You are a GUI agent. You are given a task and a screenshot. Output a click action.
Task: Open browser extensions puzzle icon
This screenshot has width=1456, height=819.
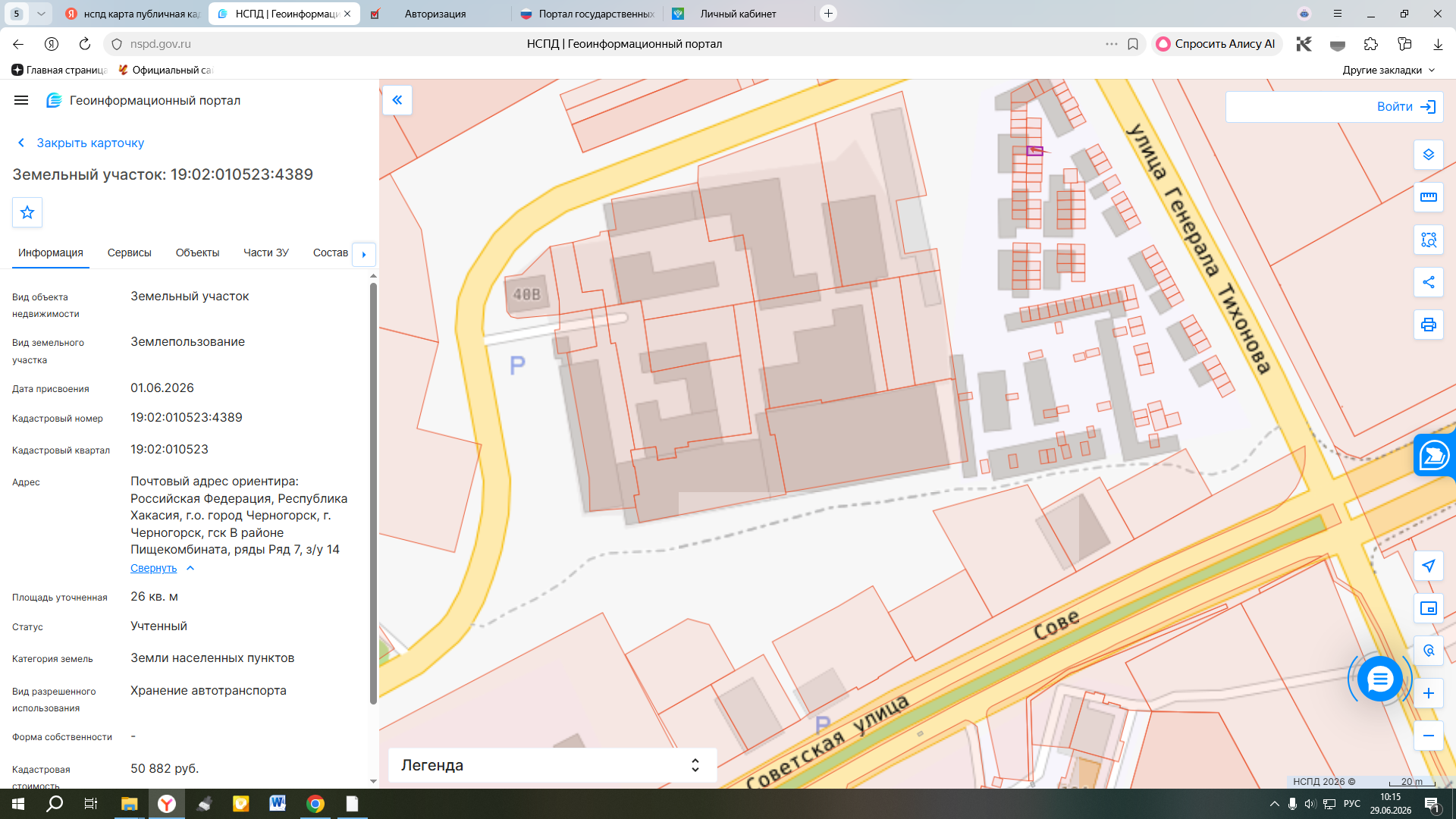point(1371,44)
